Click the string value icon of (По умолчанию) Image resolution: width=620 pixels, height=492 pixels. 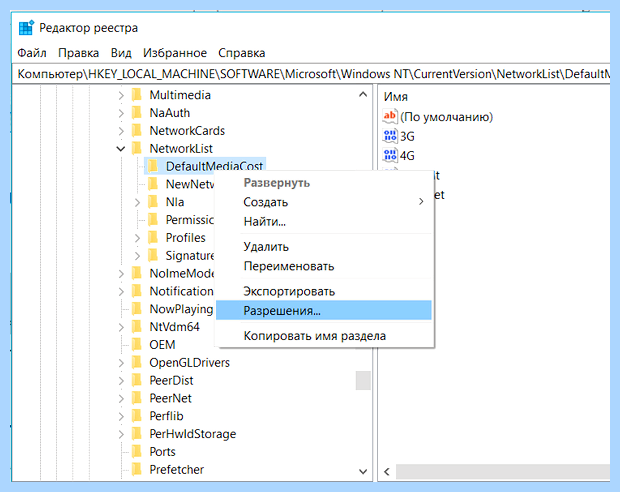pyautogui.click(x=390, y=116)
